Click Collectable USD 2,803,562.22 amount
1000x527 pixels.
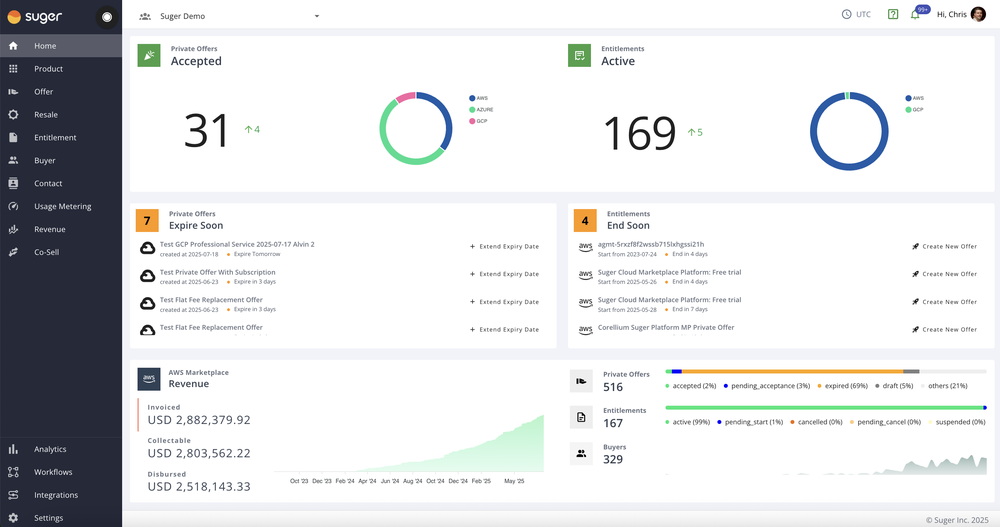[199, 453]
